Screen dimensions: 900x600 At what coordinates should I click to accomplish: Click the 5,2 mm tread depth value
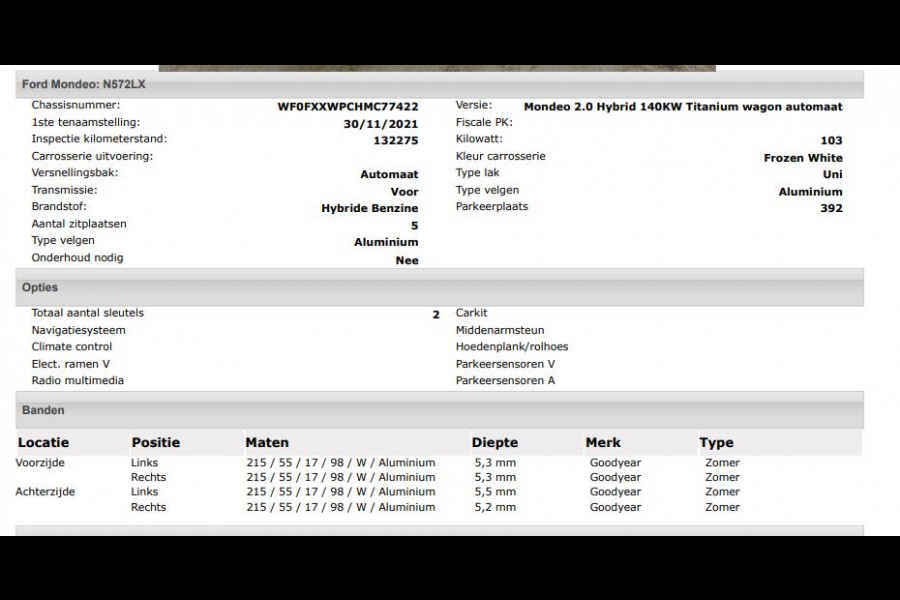494,507
